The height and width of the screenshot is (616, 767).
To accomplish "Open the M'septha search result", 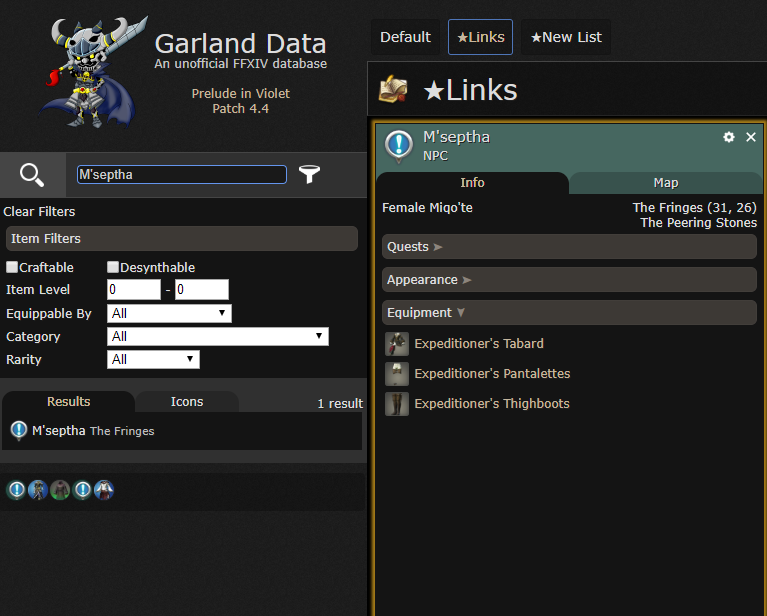I will pyautogui.click(x=182, y=431).
